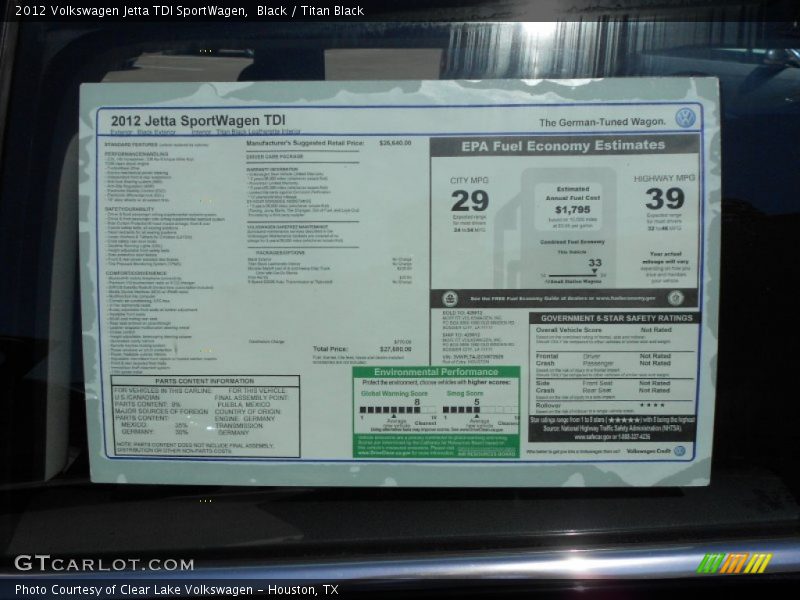The height and width of the screenshot is (600, 800).
Task: Click the '2012 Jetta SportWagen TDI' heading
Action: pyautogui.click(x=198, y=121)
